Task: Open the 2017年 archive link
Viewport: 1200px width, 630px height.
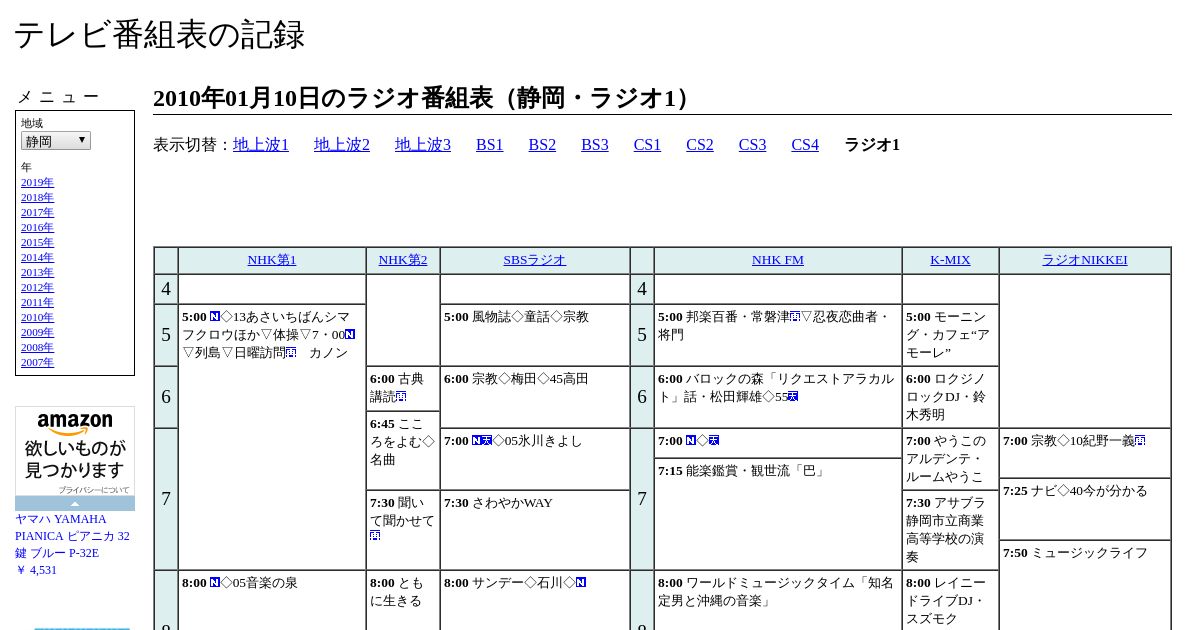Action: coord(37,212)
